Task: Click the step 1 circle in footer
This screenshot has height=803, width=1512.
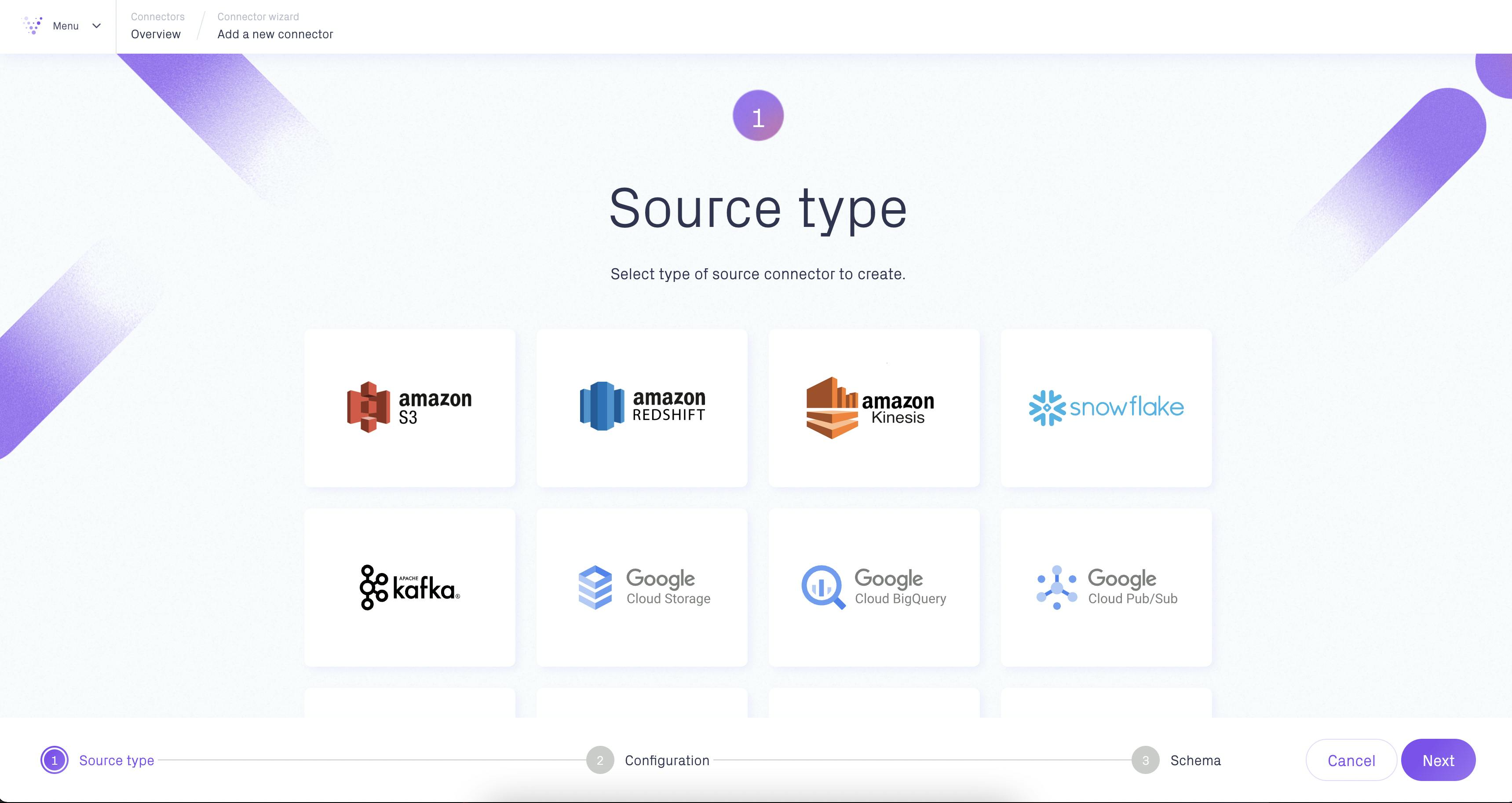Action: (55, 760)
